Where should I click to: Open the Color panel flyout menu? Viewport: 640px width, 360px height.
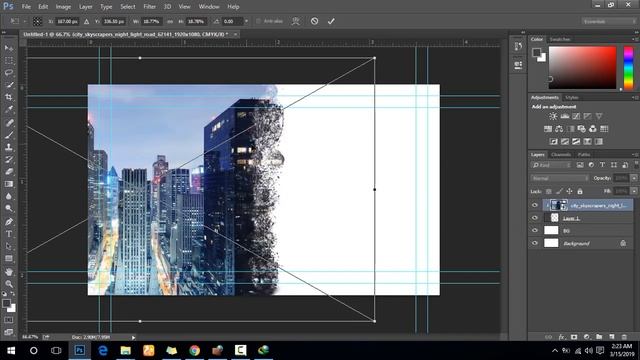point(635,39)
